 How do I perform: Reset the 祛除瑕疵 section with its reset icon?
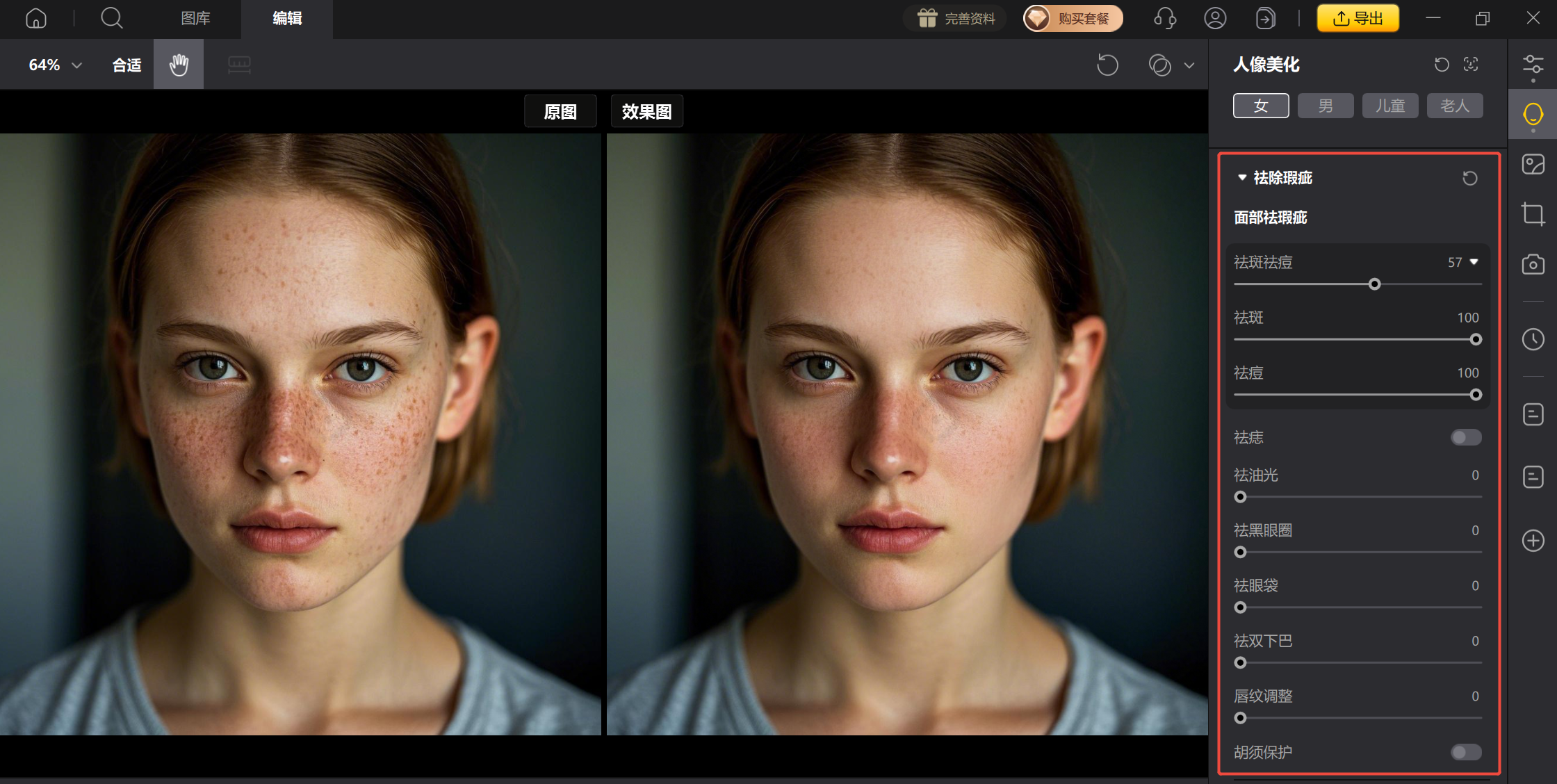click(1469, 179)
